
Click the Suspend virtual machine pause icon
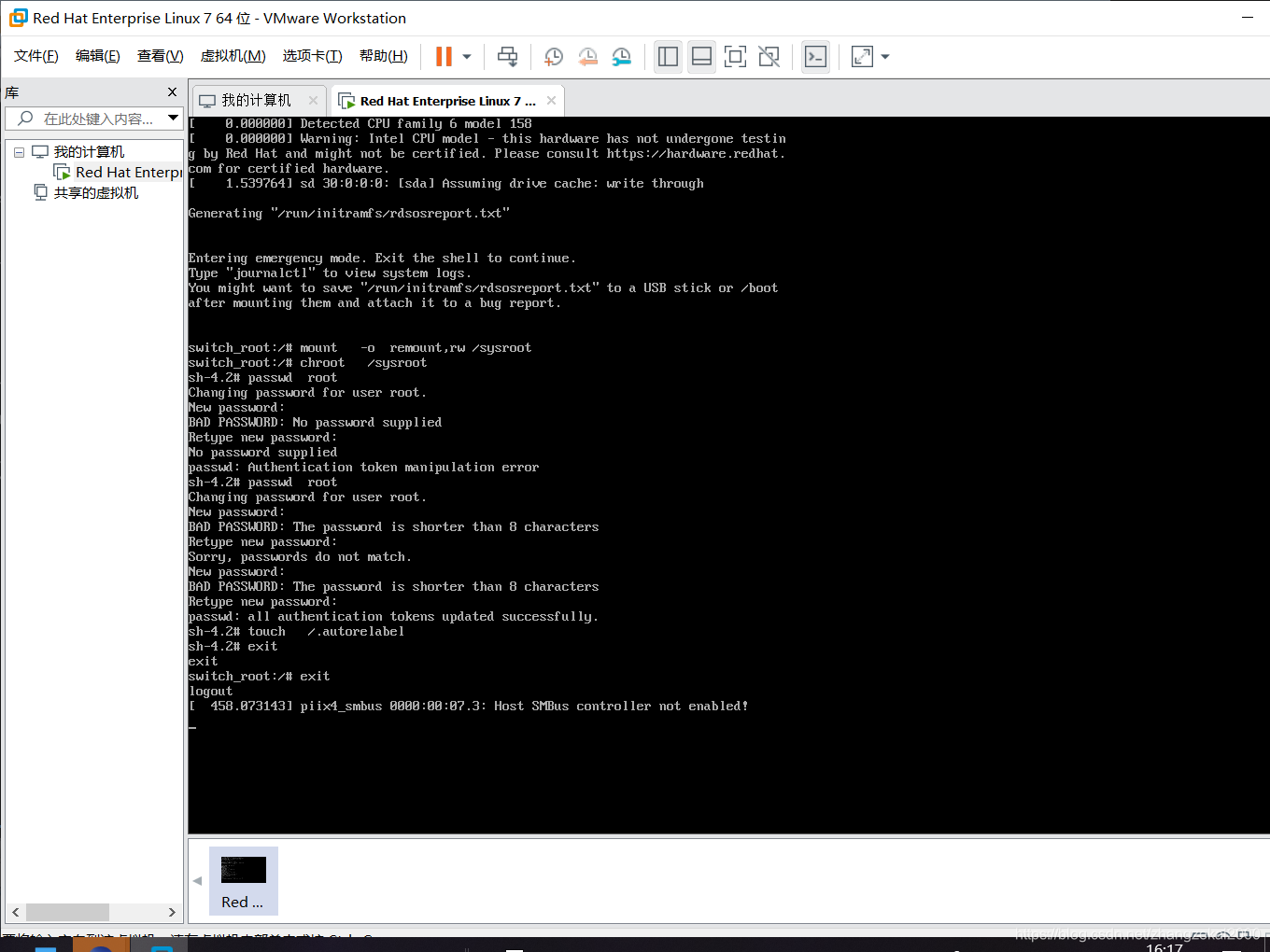(x=444, y=57)
